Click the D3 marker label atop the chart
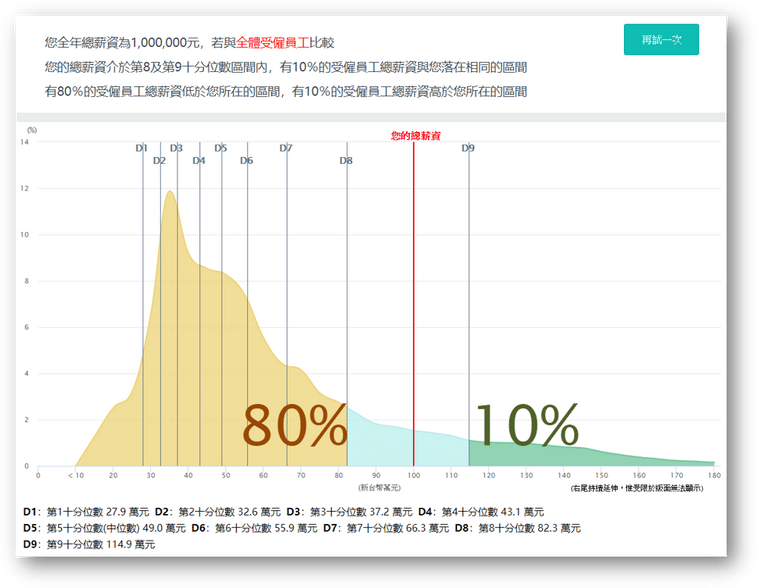 (176, 148)
